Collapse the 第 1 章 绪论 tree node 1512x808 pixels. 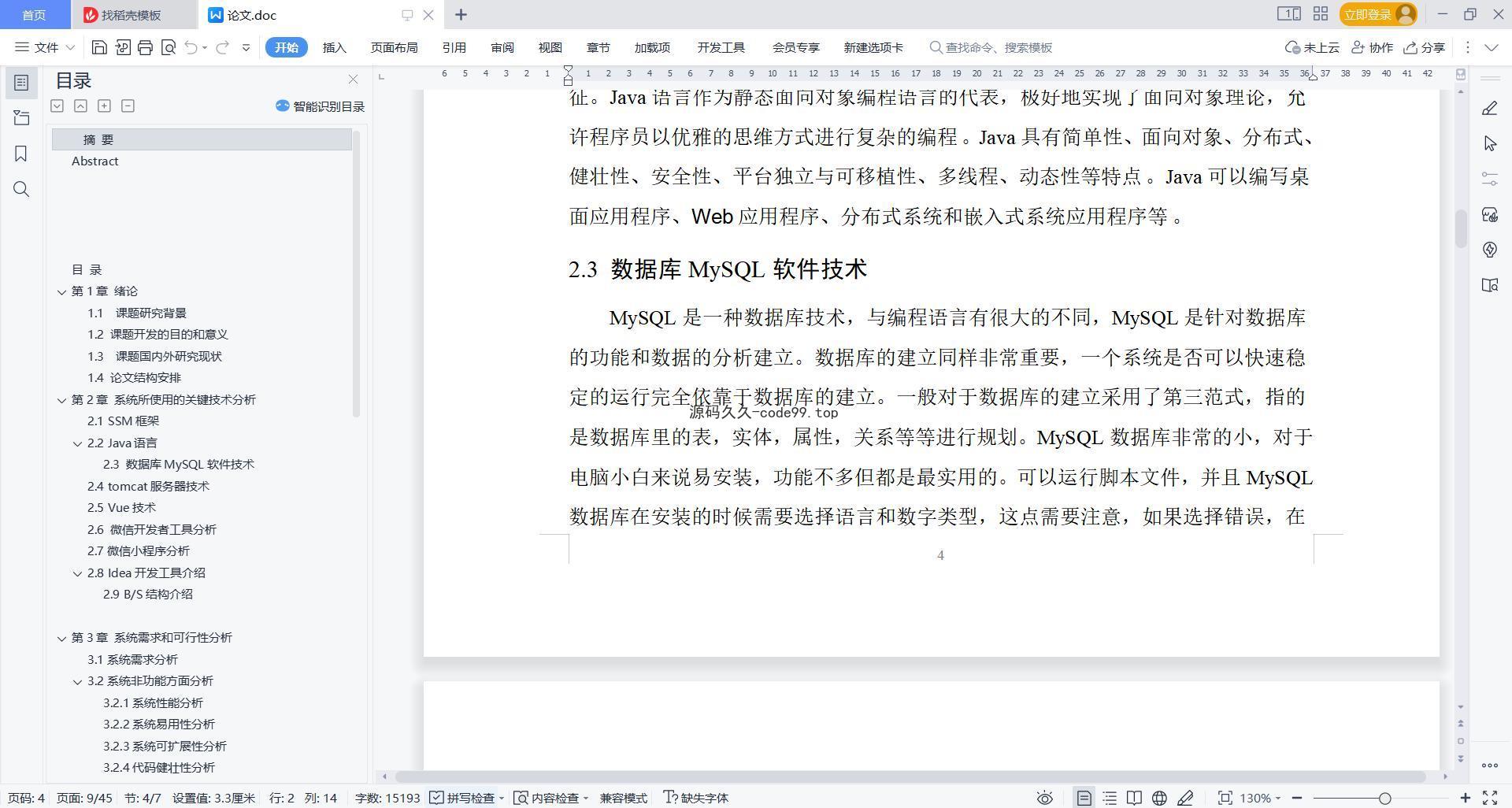tap(61, 291)
